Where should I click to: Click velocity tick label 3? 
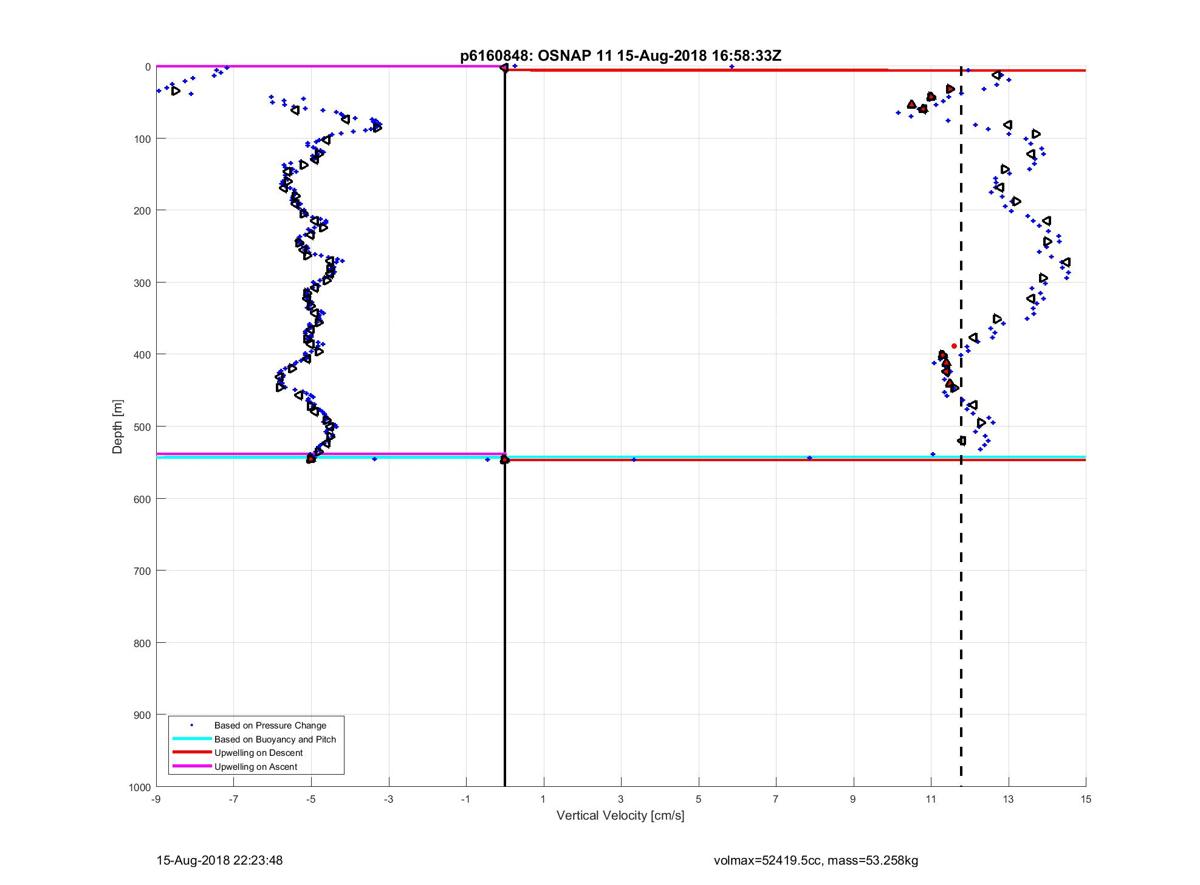621,799
